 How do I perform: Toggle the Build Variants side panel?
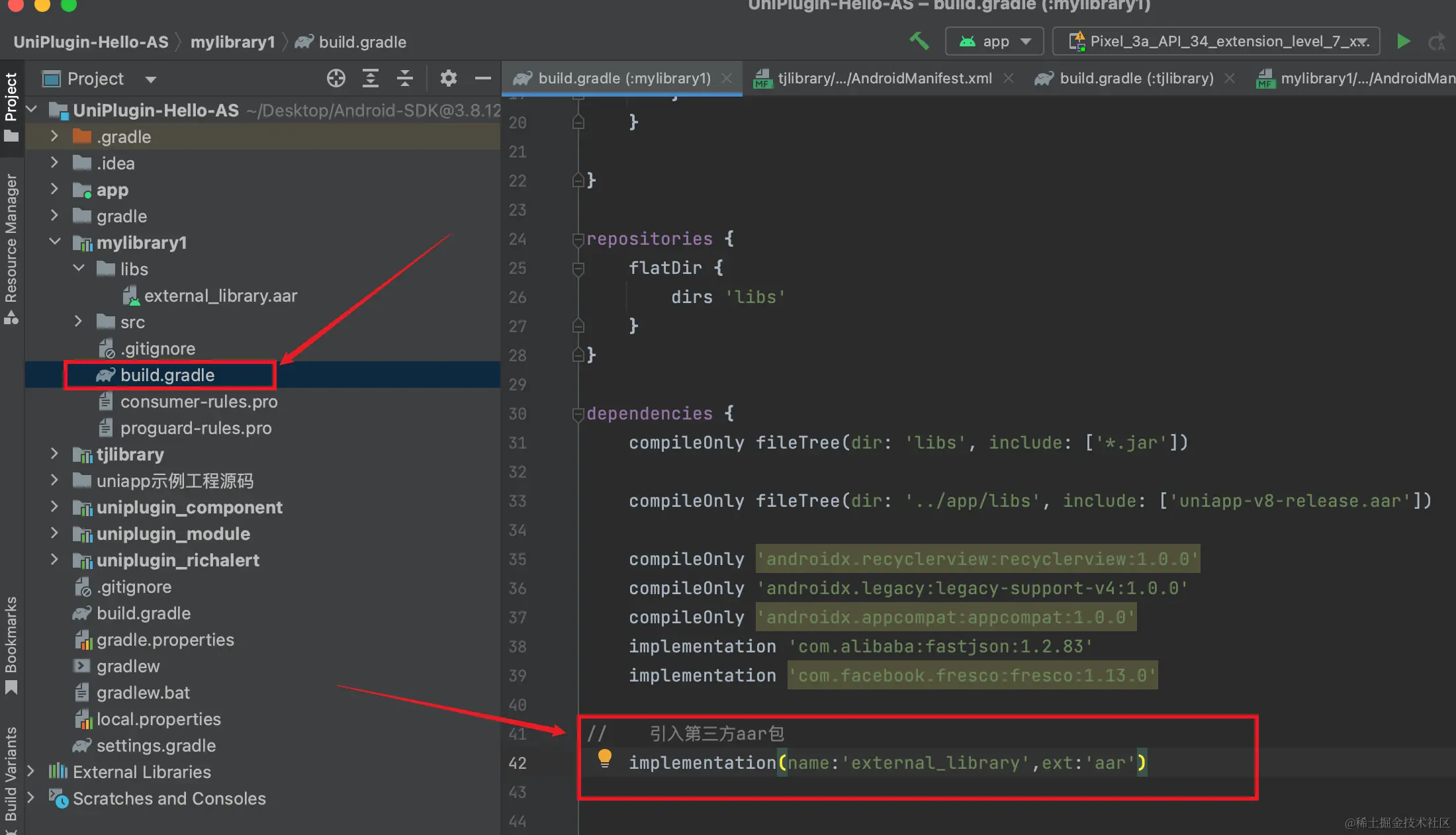pyautogui.click(x=11, y=774)
